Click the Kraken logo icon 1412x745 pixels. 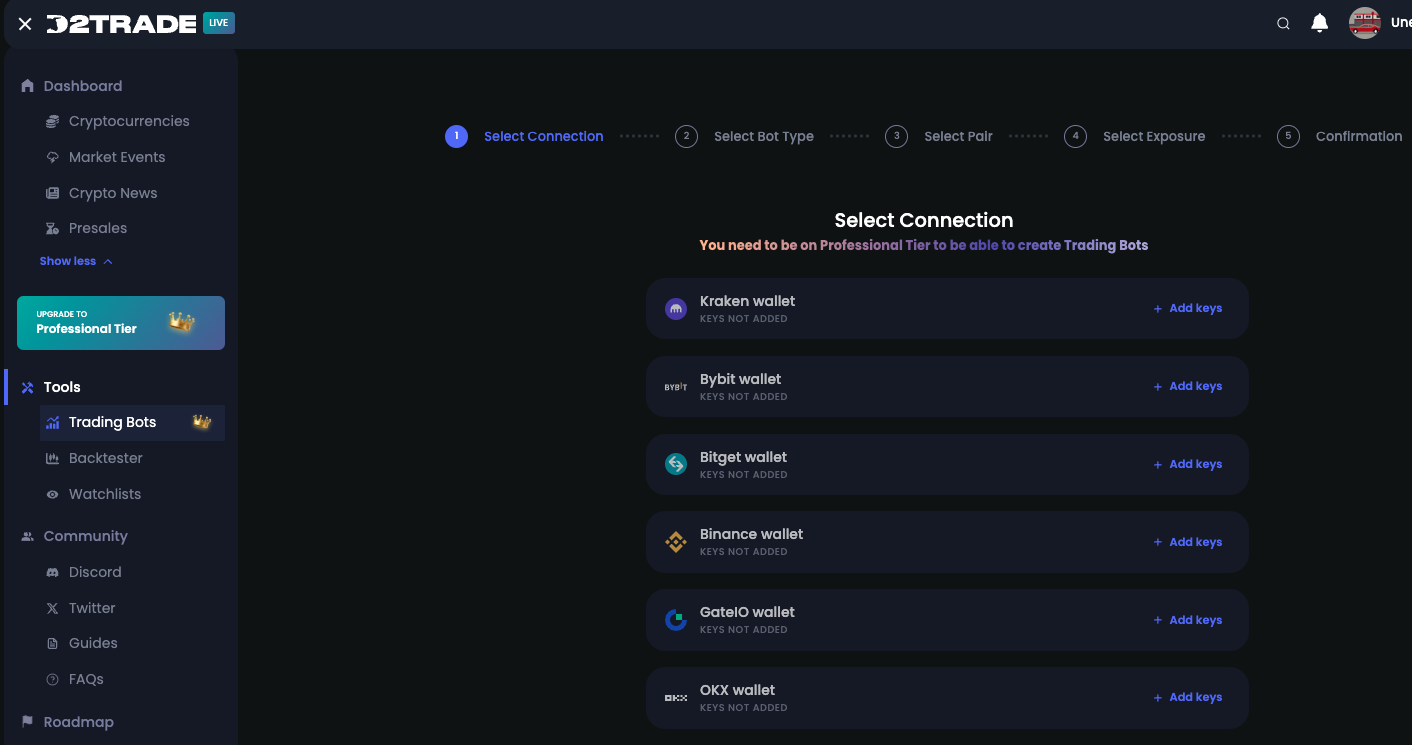(x=676, y=309)
